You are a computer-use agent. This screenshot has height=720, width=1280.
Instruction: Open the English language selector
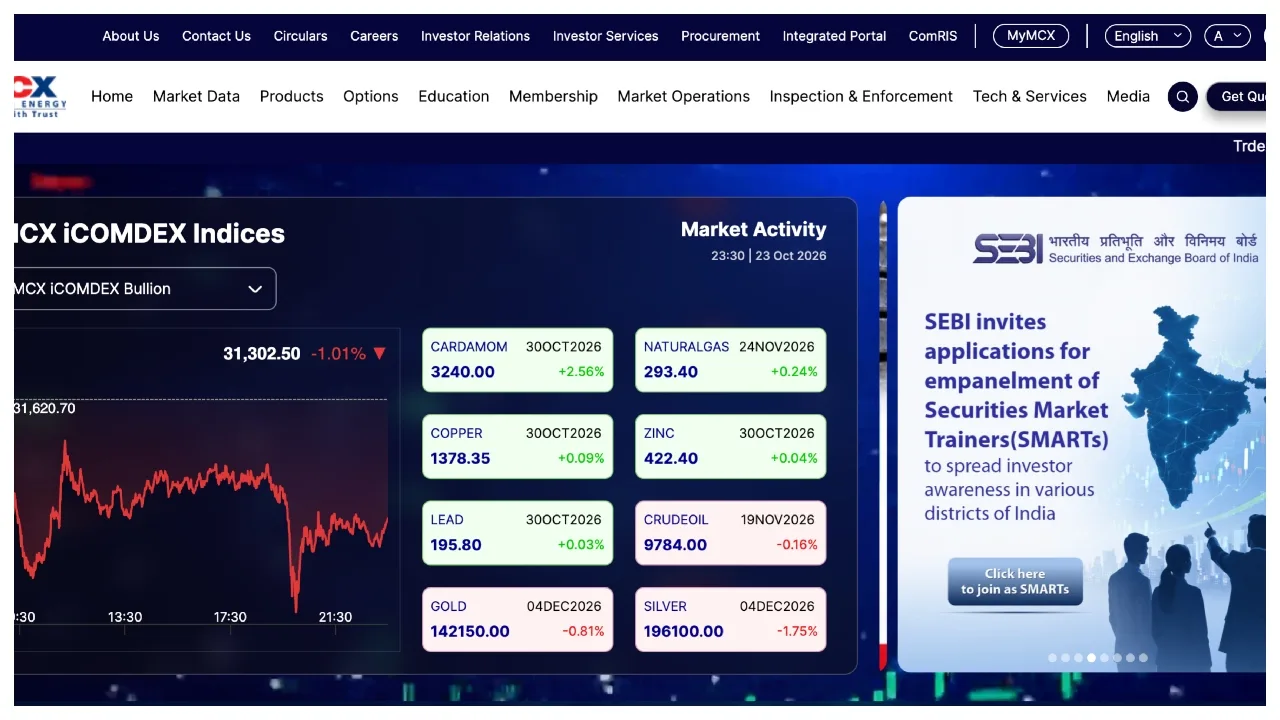(x=1148, y=36)
